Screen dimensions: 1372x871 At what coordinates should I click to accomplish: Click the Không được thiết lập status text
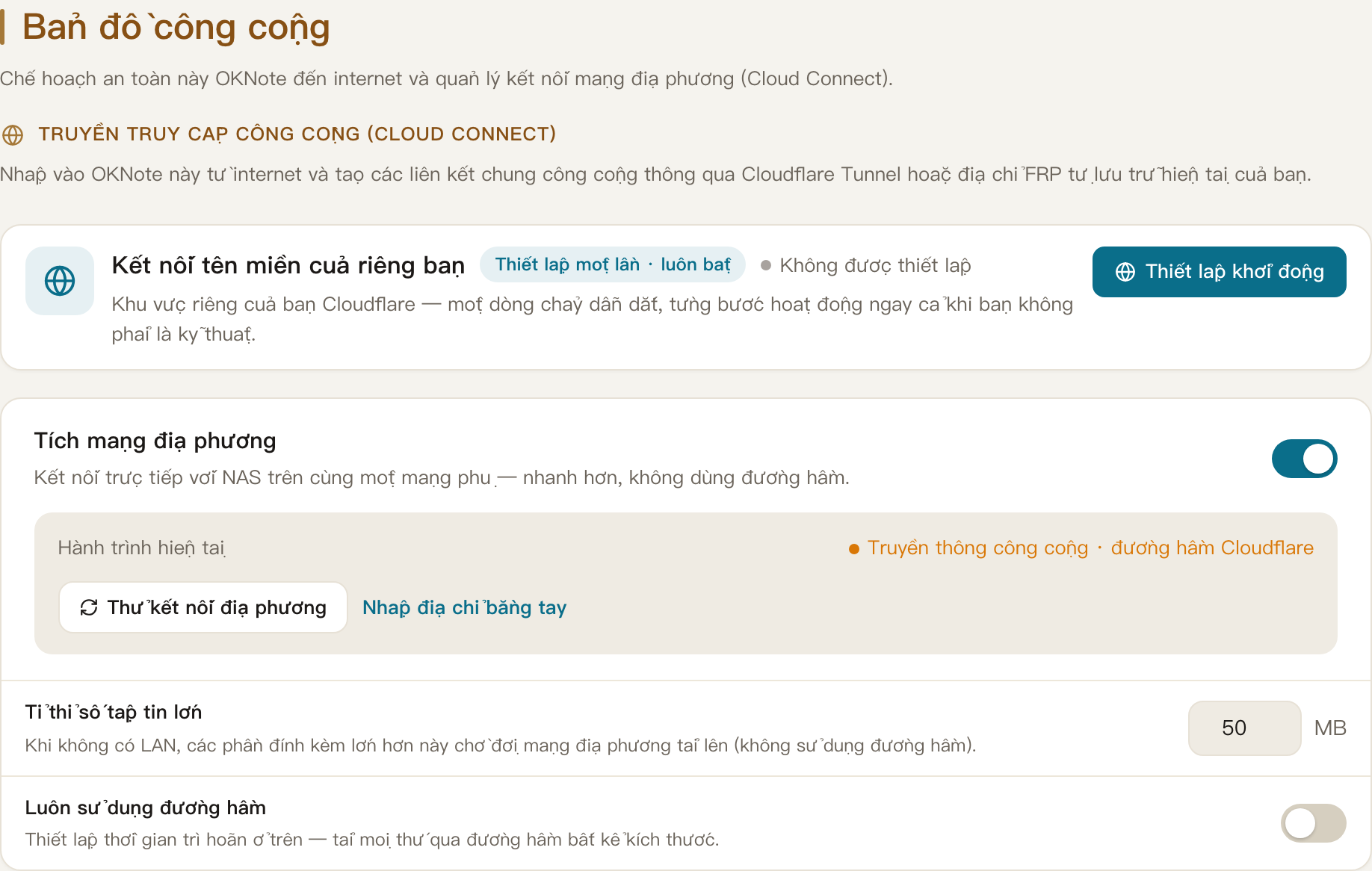tap(875, 265)
